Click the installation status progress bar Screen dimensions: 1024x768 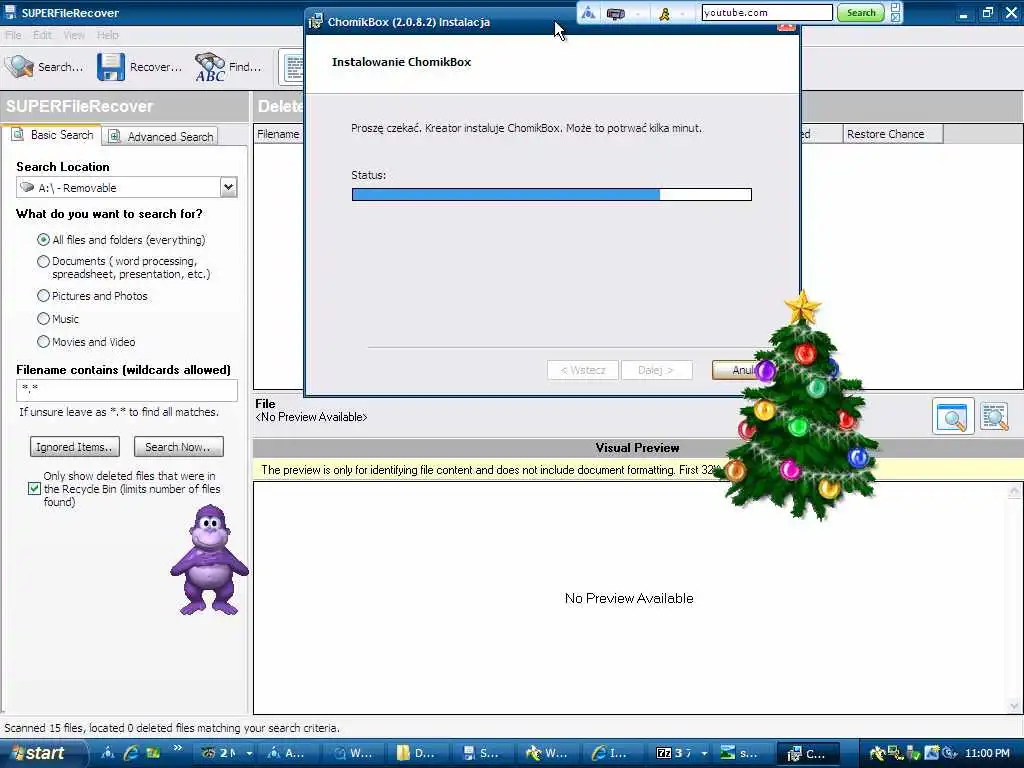tap(552, 195)
